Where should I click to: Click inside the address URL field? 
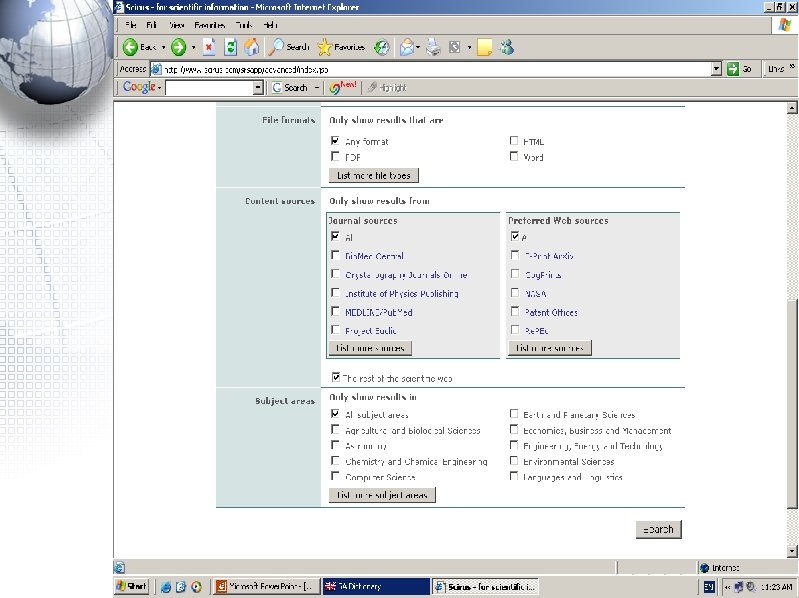(x=431, y=69)
